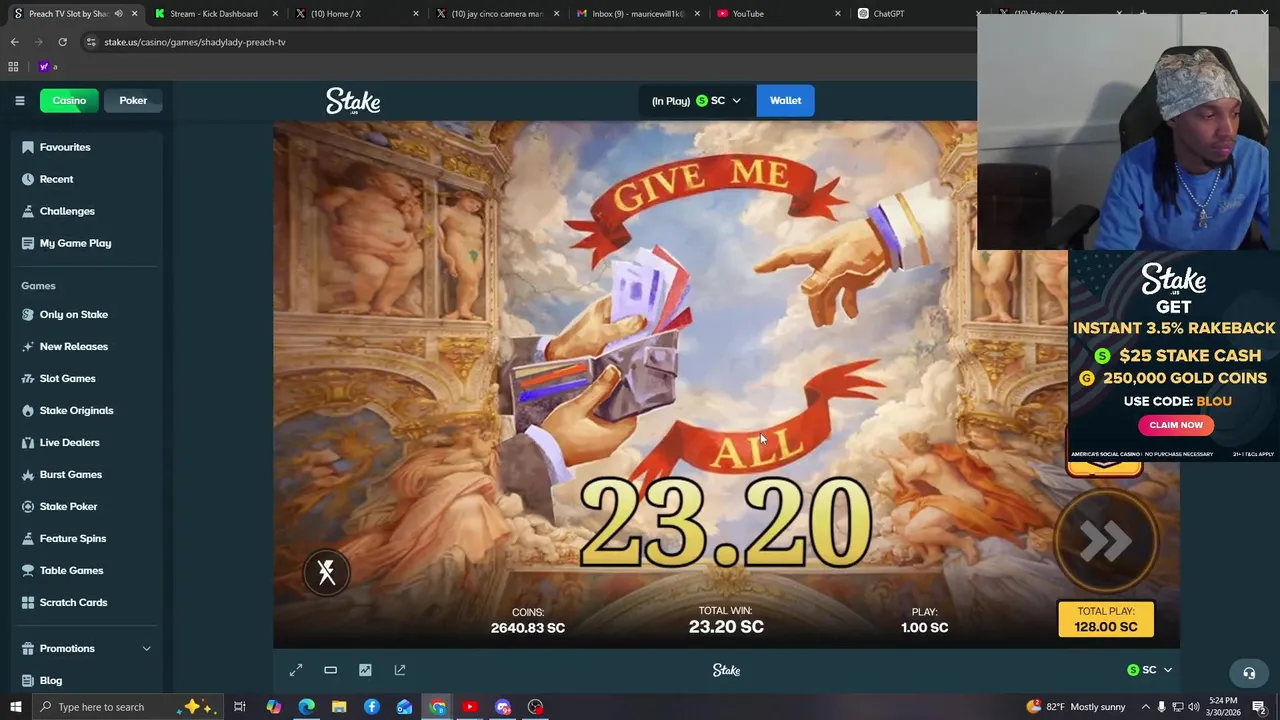
Task: Click the Feature Spins icon
Action: [28, 538]
